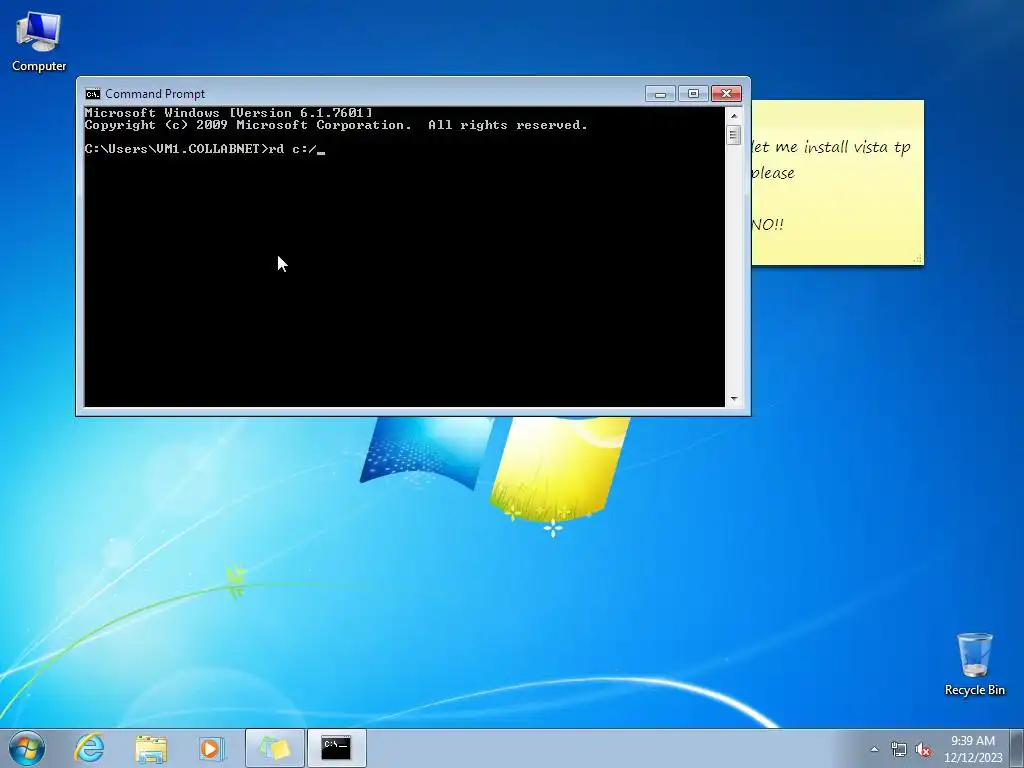Open Windows Explorer folder on taskbar
The width and height of the screenshot is (1024, 768).
coord(151,748)
